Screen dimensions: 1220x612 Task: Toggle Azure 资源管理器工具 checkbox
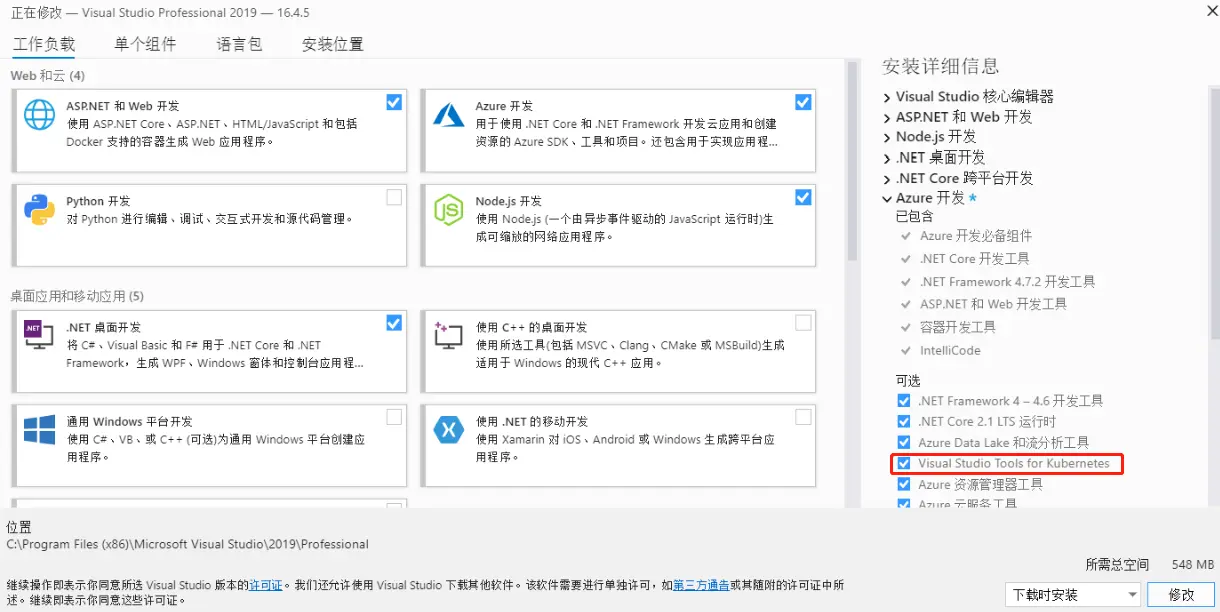pyautogui.click(x=904, y=484)
